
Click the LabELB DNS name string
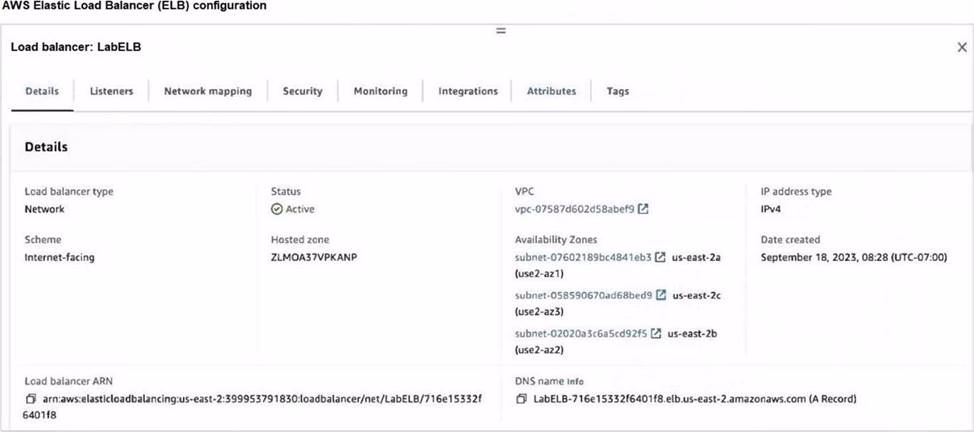point(695,399)
